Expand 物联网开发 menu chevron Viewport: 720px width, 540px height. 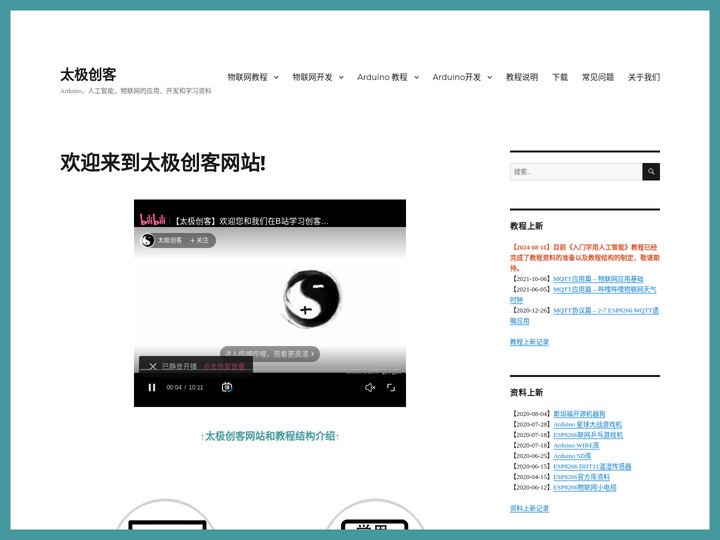pos(341,77)
